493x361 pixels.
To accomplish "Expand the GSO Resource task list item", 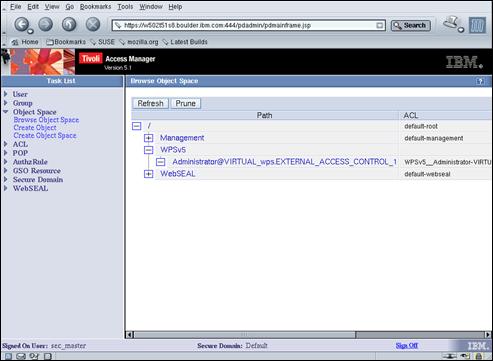I will 6,171.
